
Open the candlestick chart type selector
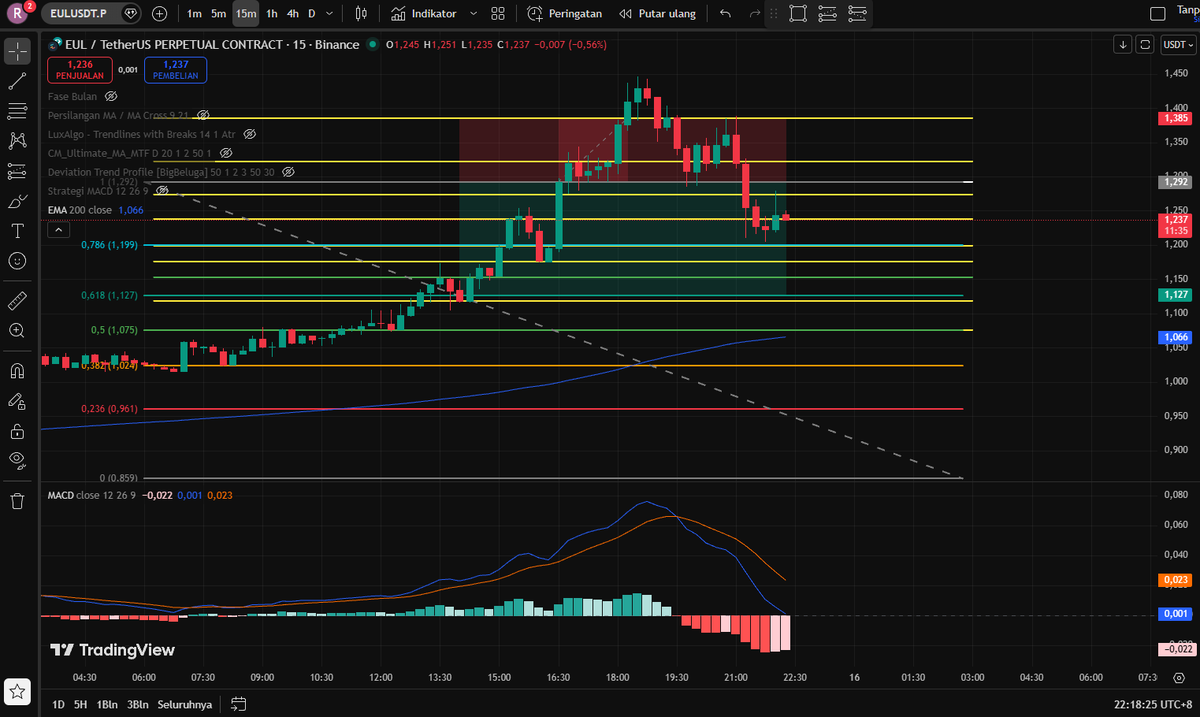361,14
